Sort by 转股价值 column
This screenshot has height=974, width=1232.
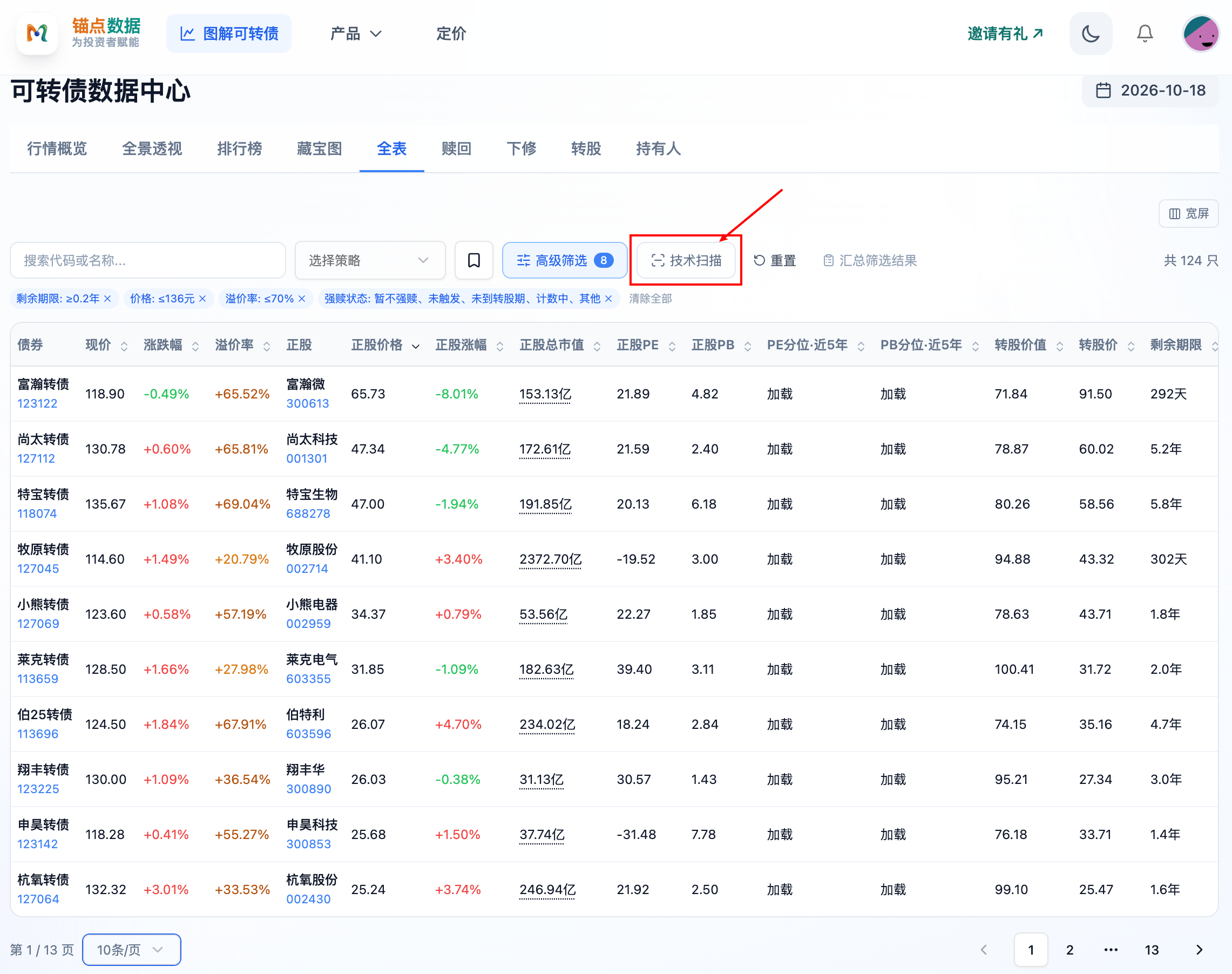pos(1059,346)
